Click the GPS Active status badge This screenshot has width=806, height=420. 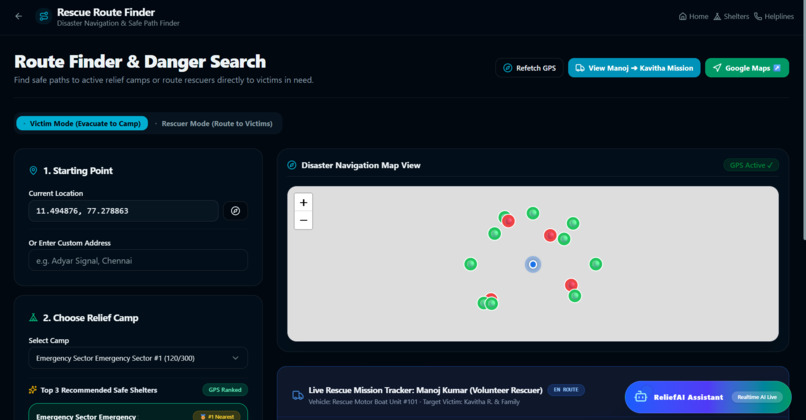(x=751, y=165)
